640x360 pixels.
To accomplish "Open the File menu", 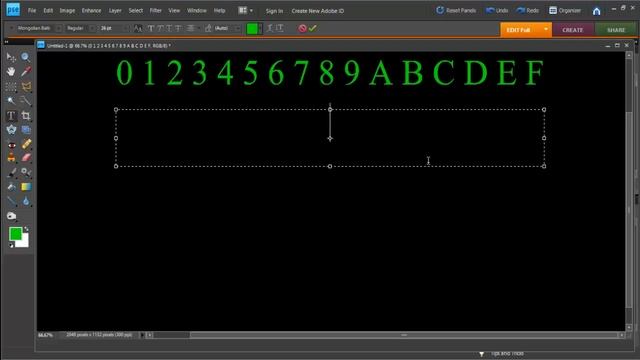I will (x=32, y=11).
